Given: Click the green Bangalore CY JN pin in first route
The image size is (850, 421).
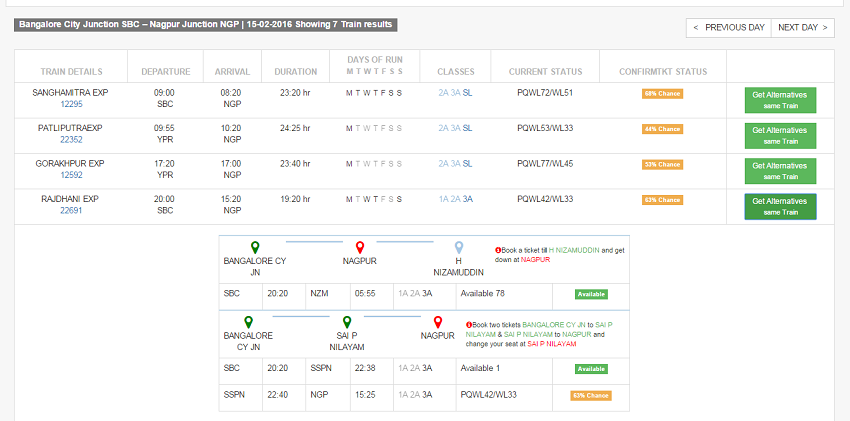Looking at the screenshot, I should (x=254, y=247).
